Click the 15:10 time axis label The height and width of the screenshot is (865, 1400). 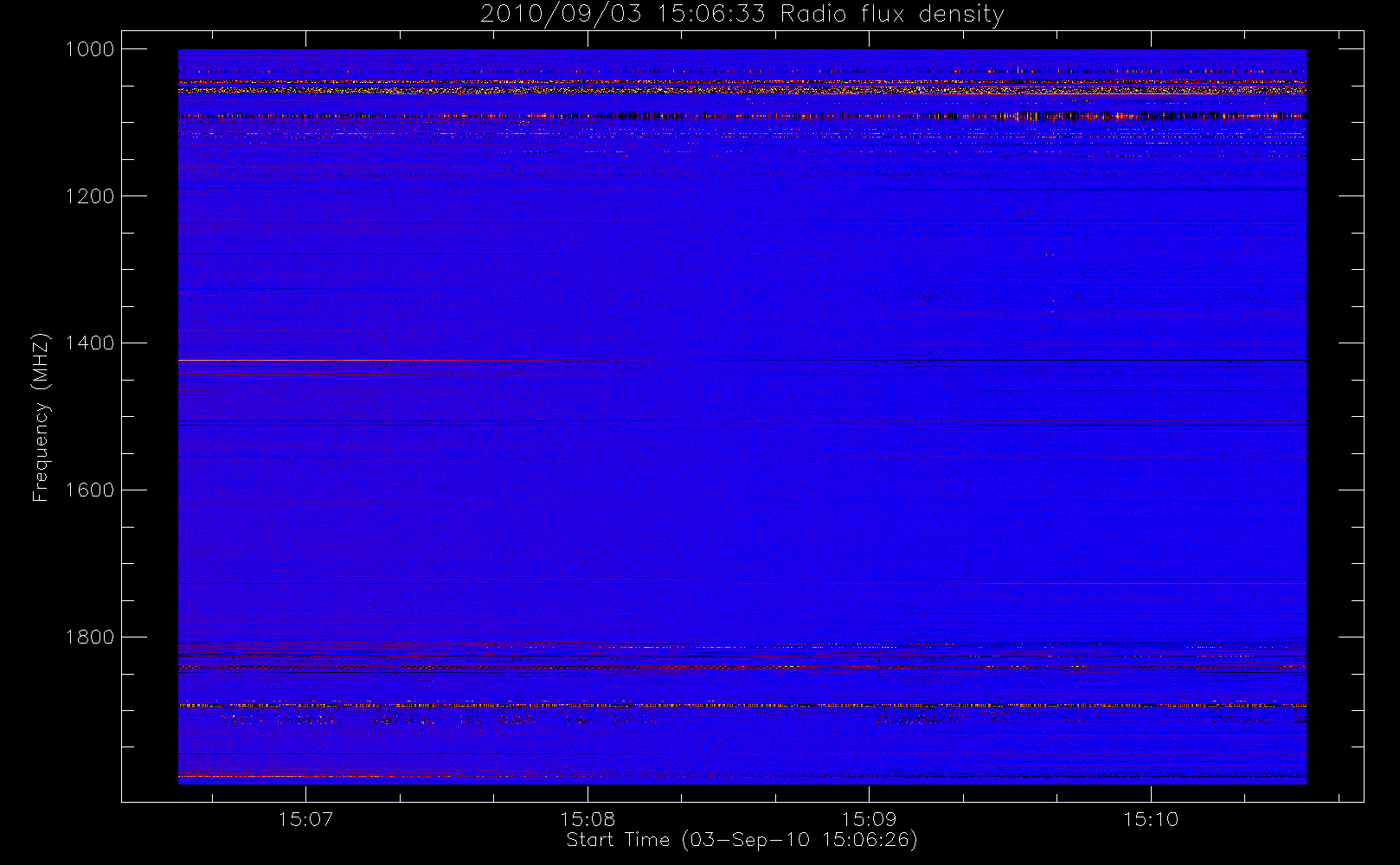click(x=1151, y=819)
